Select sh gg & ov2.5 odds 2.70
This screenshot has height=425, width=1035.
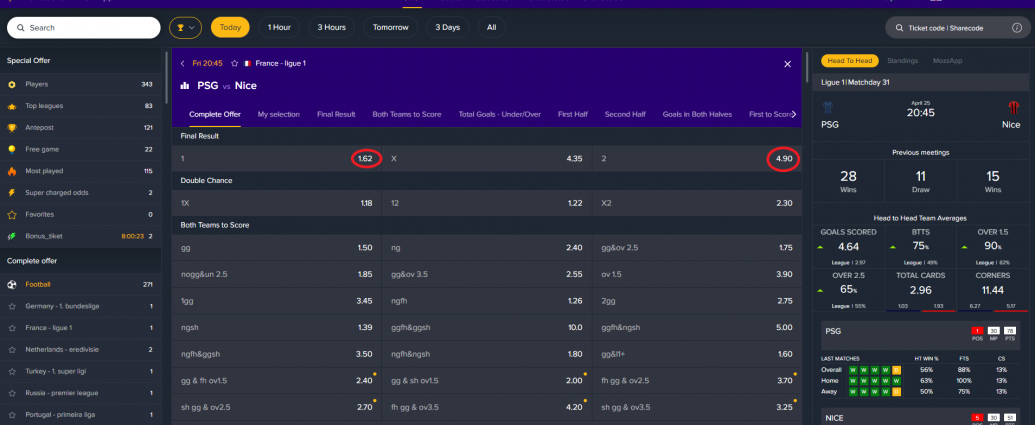277,407
